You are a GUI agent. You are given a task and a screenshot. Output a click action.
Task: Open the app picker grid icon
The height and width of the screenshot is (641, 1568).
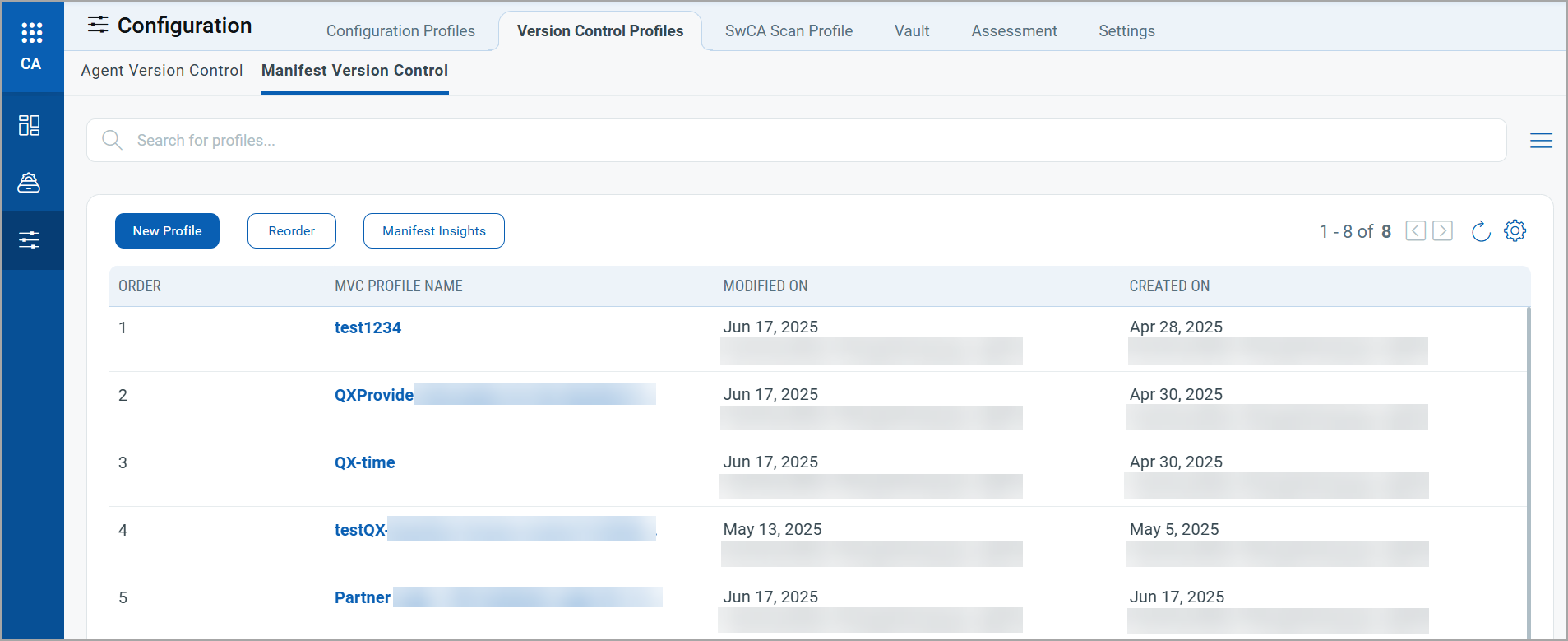[x=31, y=33]
